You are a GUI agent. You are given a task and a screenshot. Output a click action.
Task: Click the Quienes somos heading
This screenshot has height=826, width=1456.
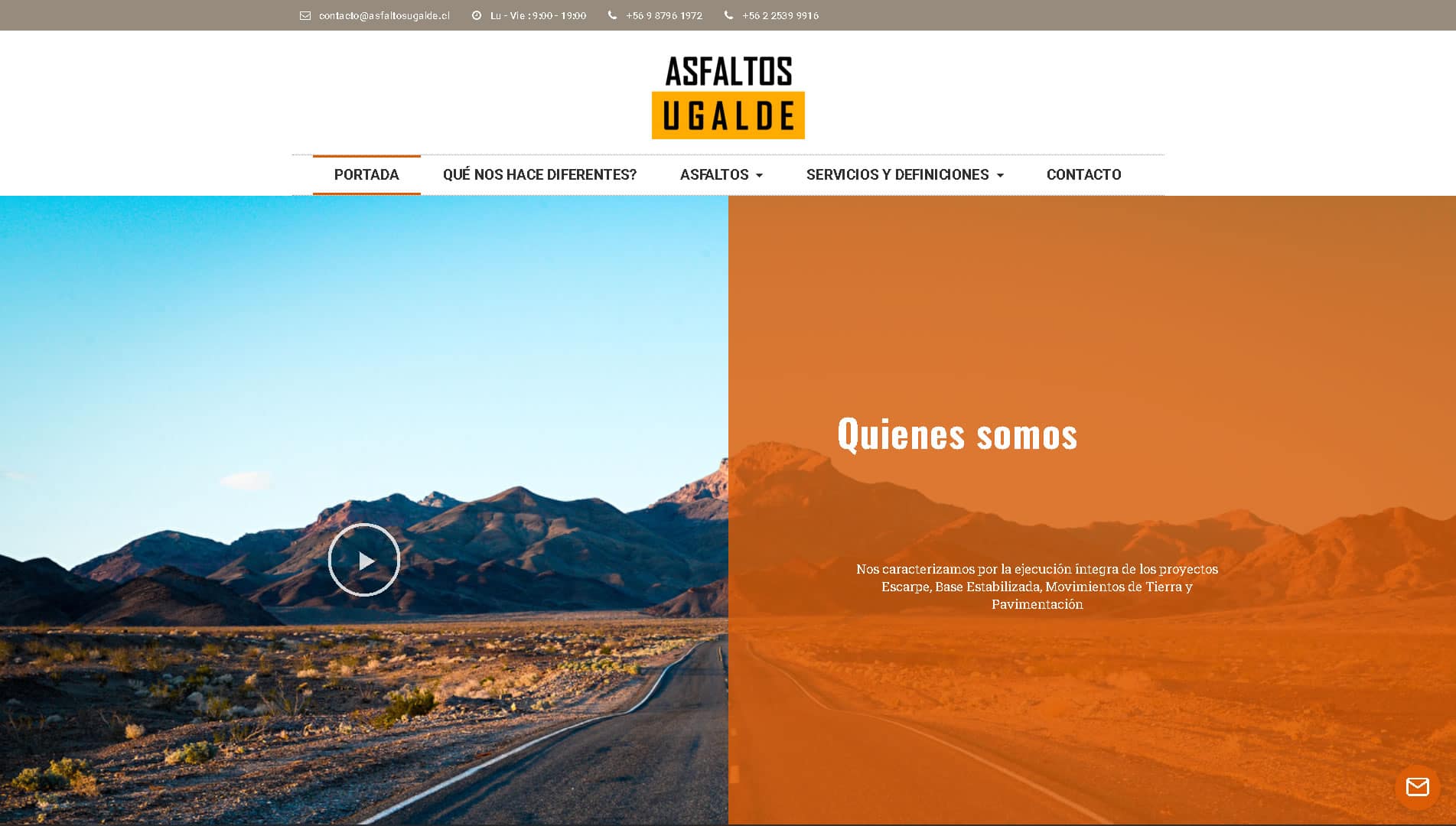[x=957, y=434]
